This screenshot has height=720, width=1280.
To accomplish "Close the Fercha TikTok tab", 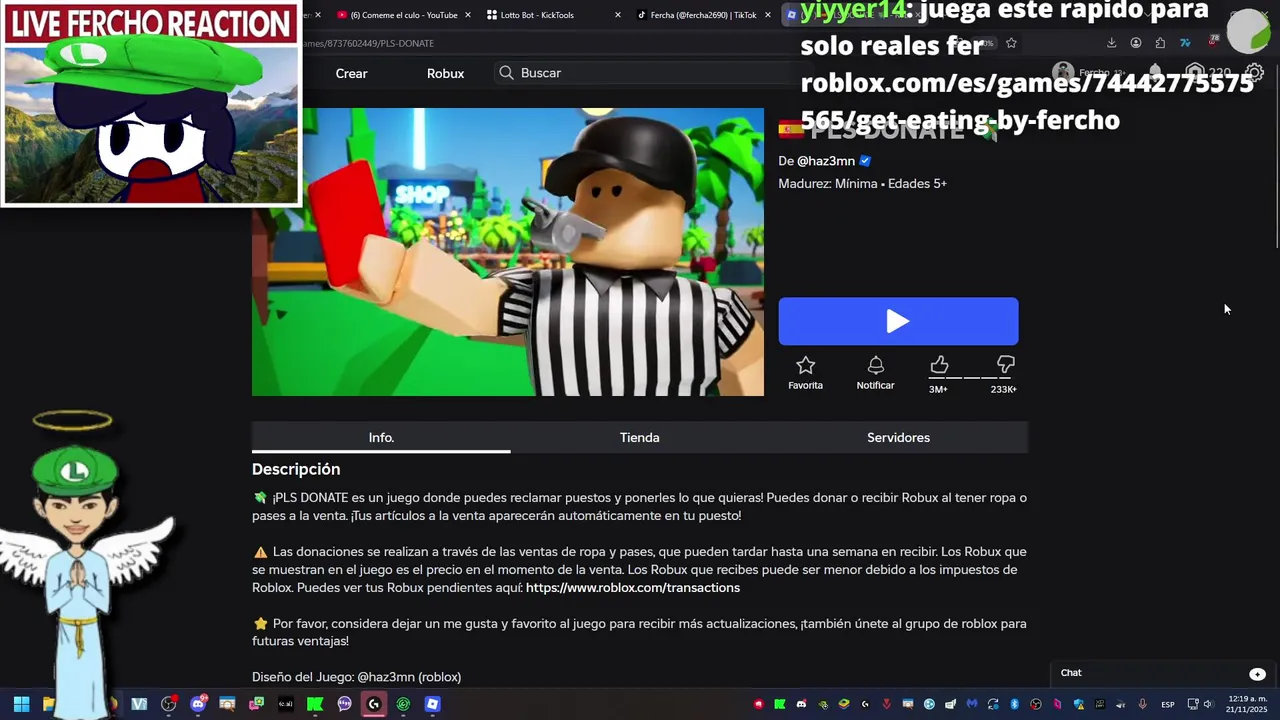I will pos(768,15).
